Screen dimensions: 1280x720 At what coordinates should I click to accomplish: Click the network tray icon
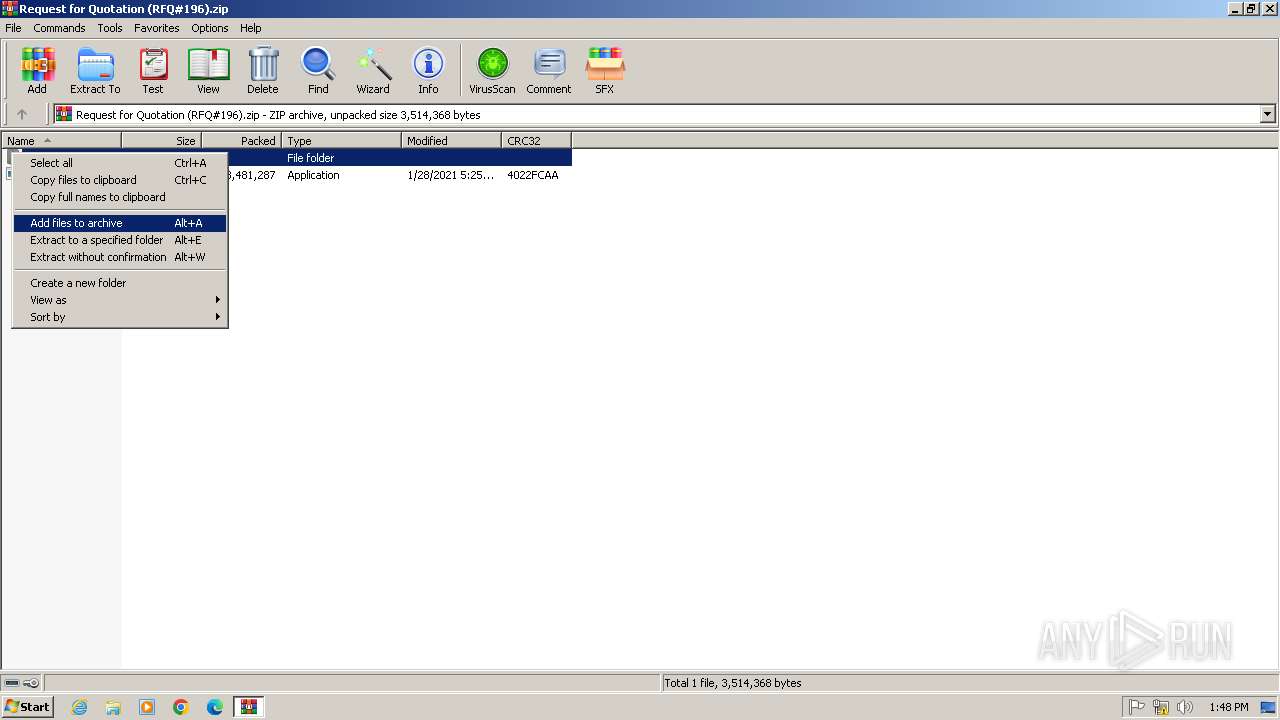1161,707
